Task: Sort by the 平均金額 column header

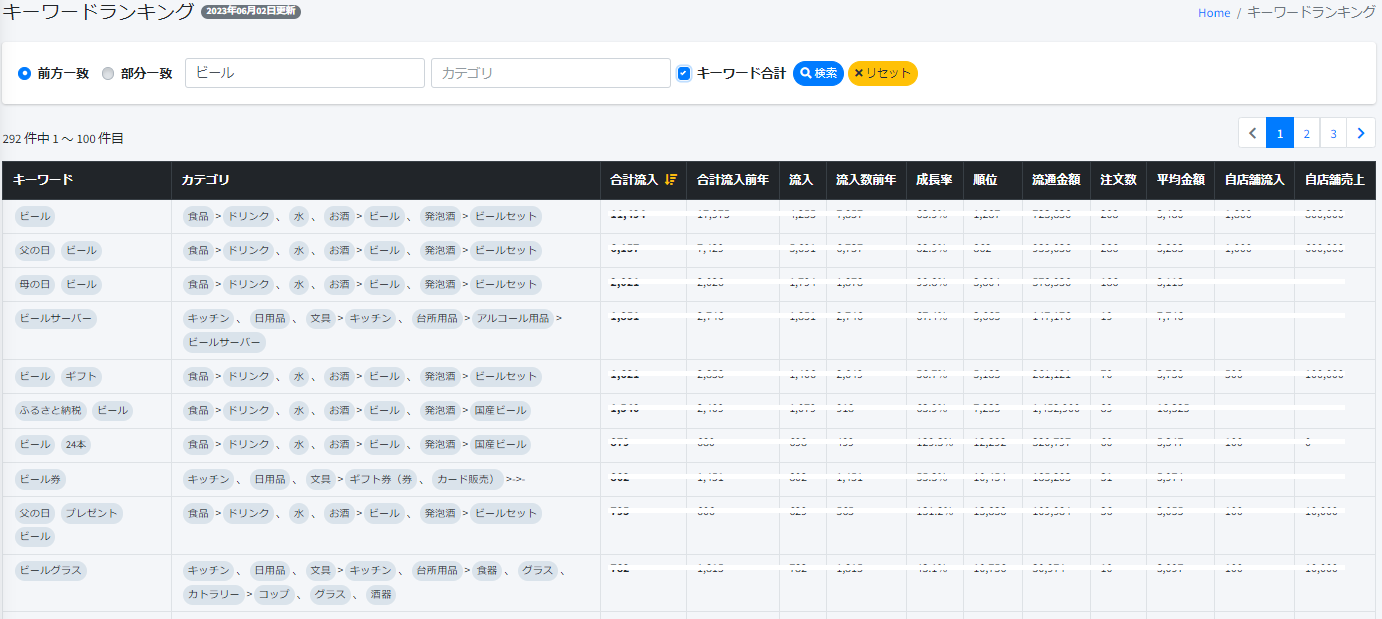Action: [1181, 180]
